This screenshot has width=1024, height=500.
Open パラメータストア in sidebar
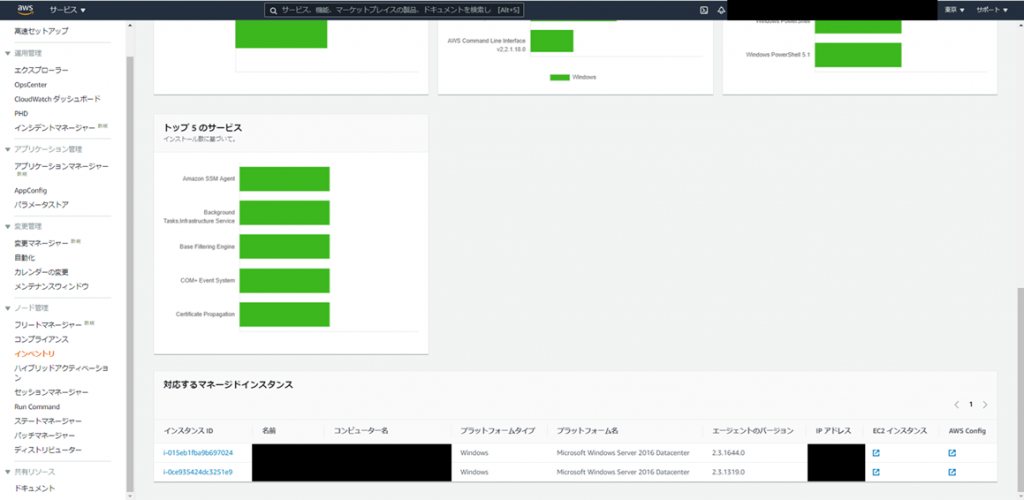(41, 205)
